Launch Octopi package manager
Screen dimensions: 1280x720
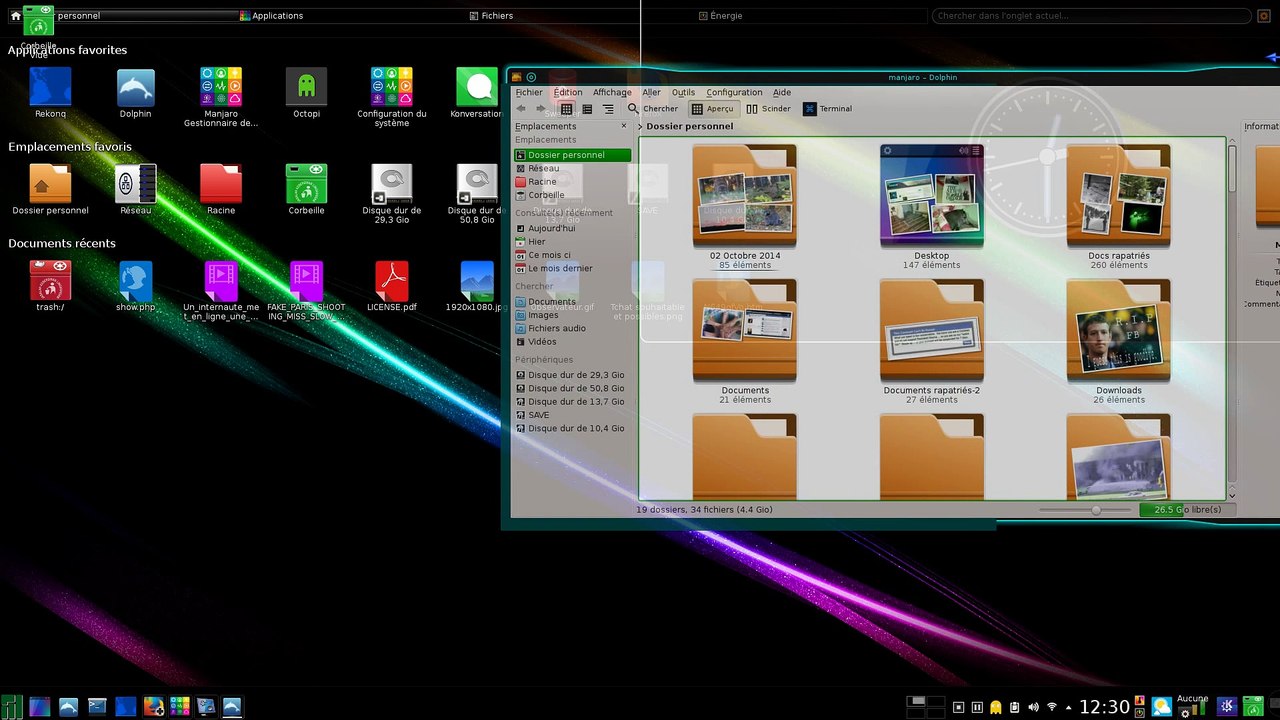coord(306,93)
